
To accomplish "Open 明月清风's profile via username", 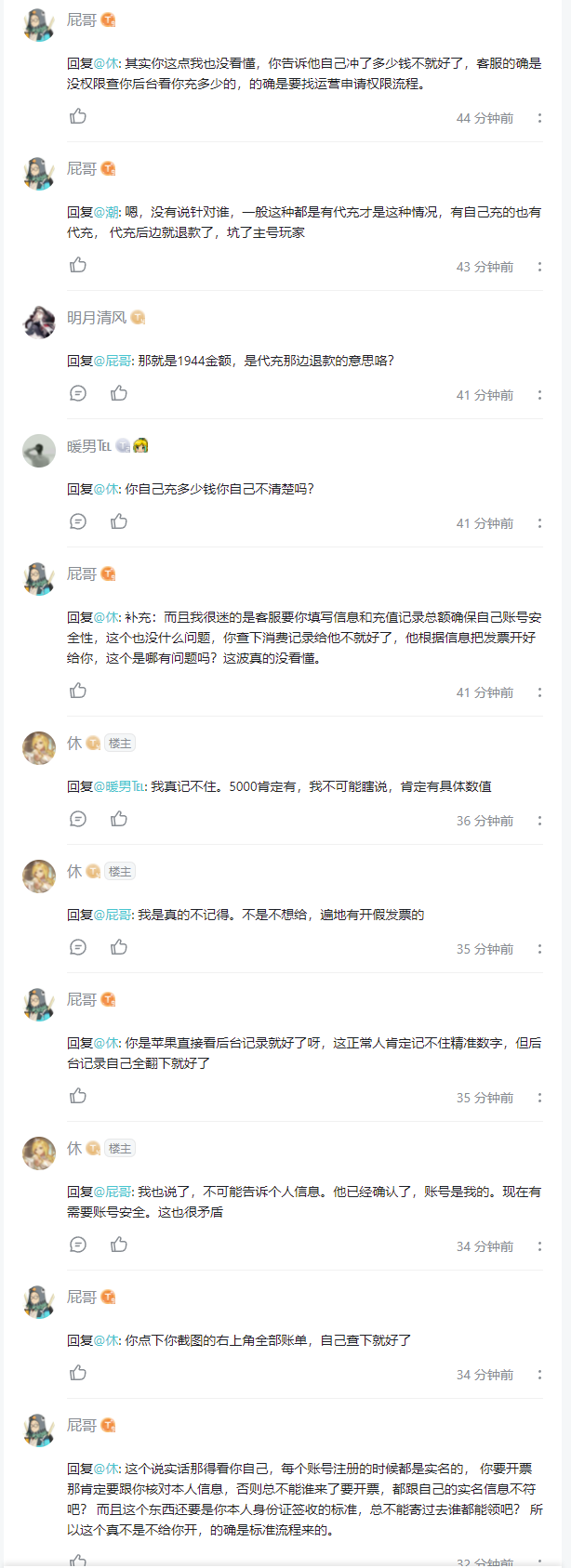I will pos(96,318).
